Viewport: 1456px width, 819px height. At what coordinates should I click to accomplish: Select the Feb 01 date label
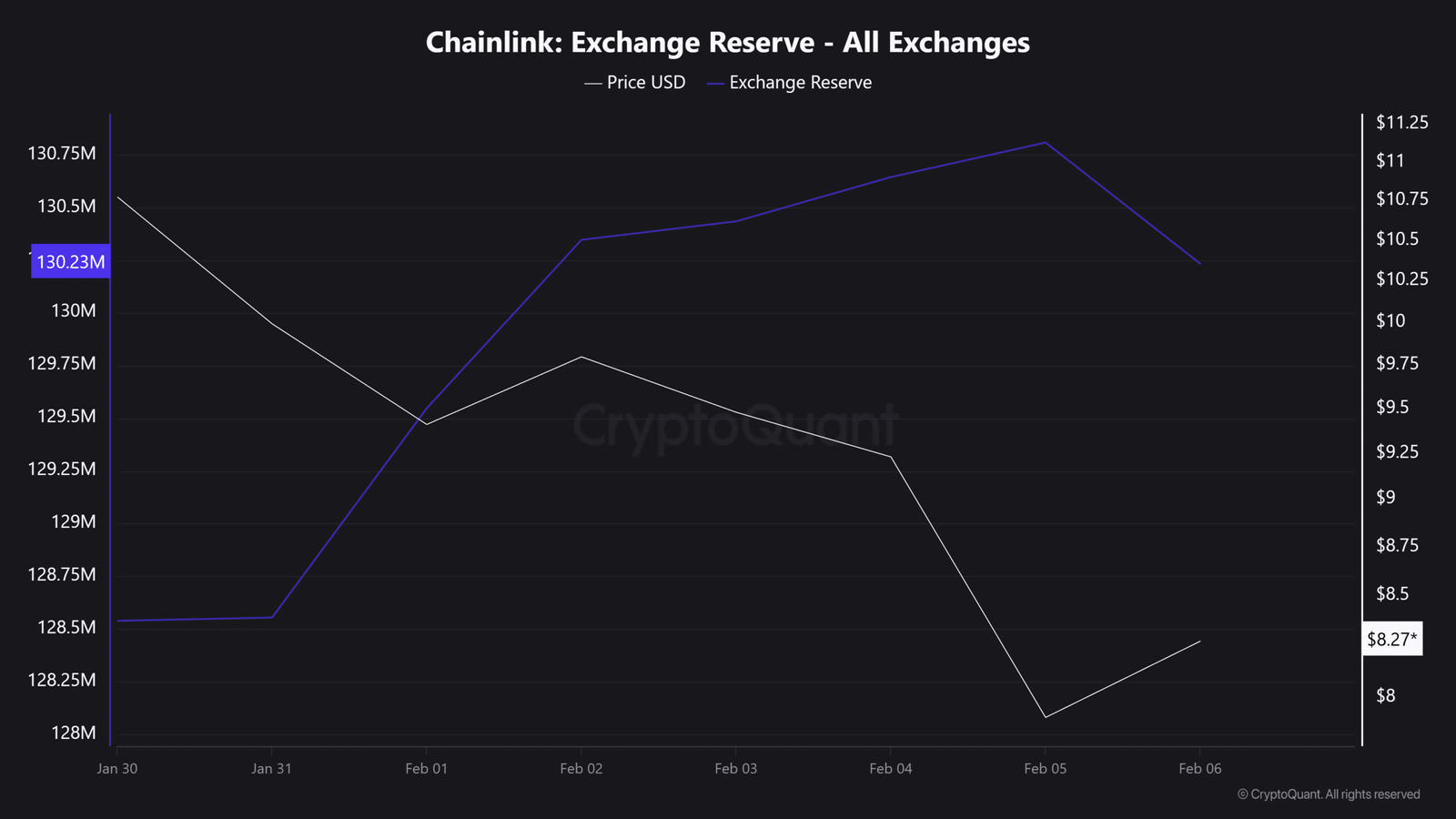(426, 769)
